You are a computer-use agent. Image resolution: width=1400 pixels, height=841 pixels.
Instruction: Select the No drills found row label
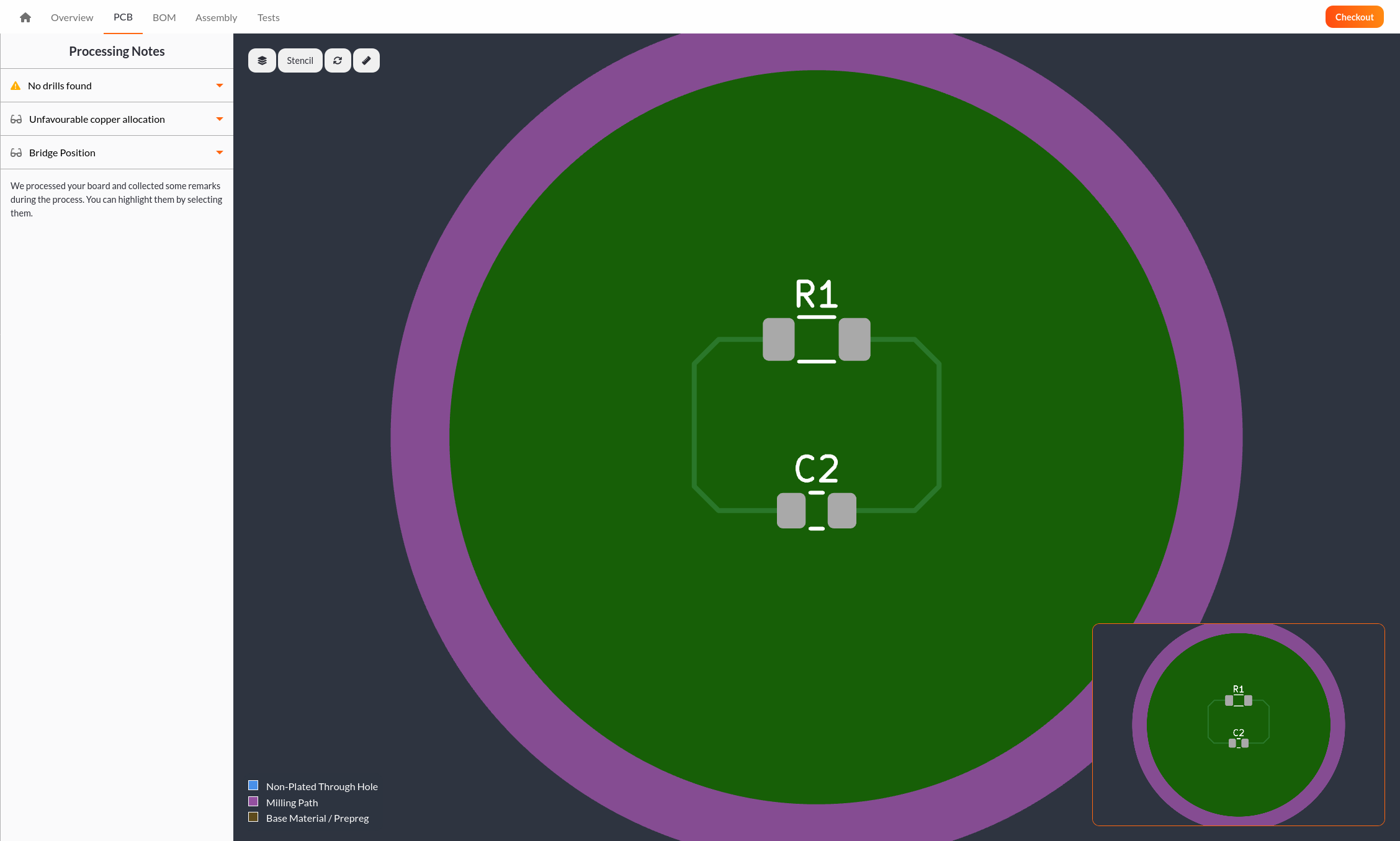point(60,86)
